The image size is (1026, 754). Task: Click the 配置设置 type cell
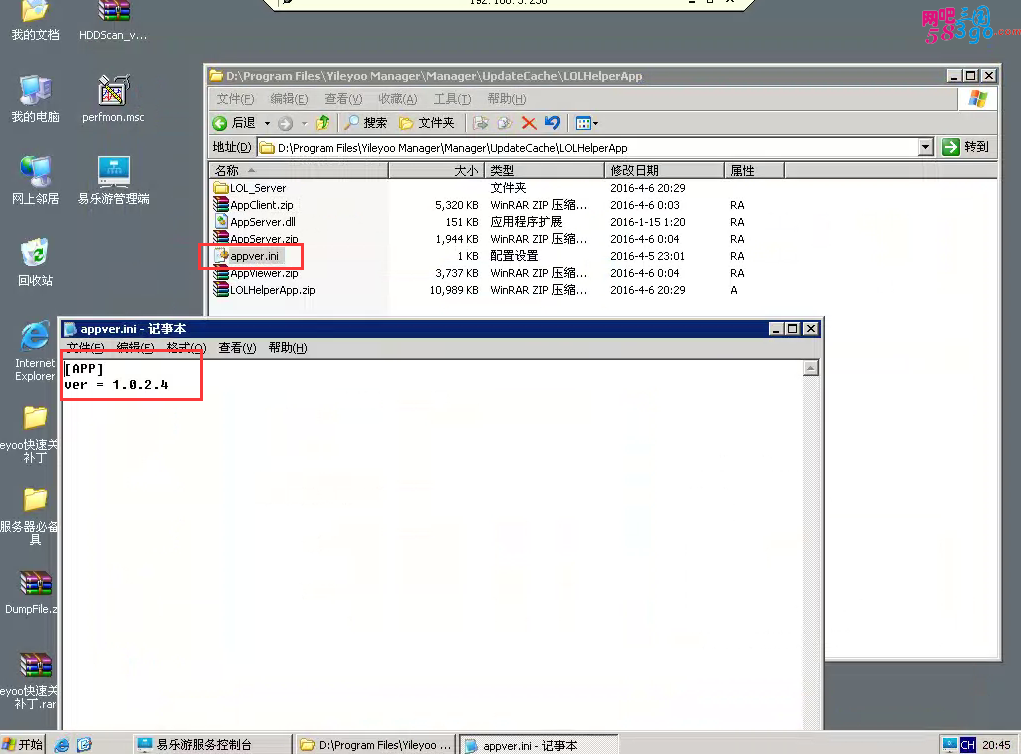coord(514,257)
